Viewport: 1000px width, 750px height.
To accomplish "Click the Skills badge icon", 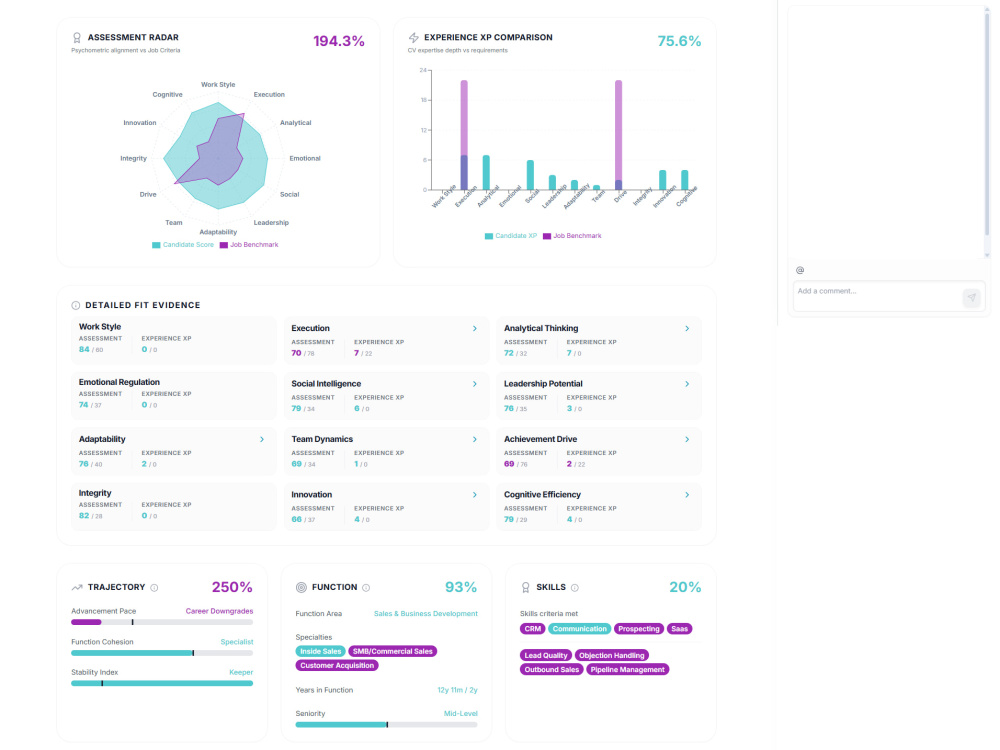I will [526, 587].
